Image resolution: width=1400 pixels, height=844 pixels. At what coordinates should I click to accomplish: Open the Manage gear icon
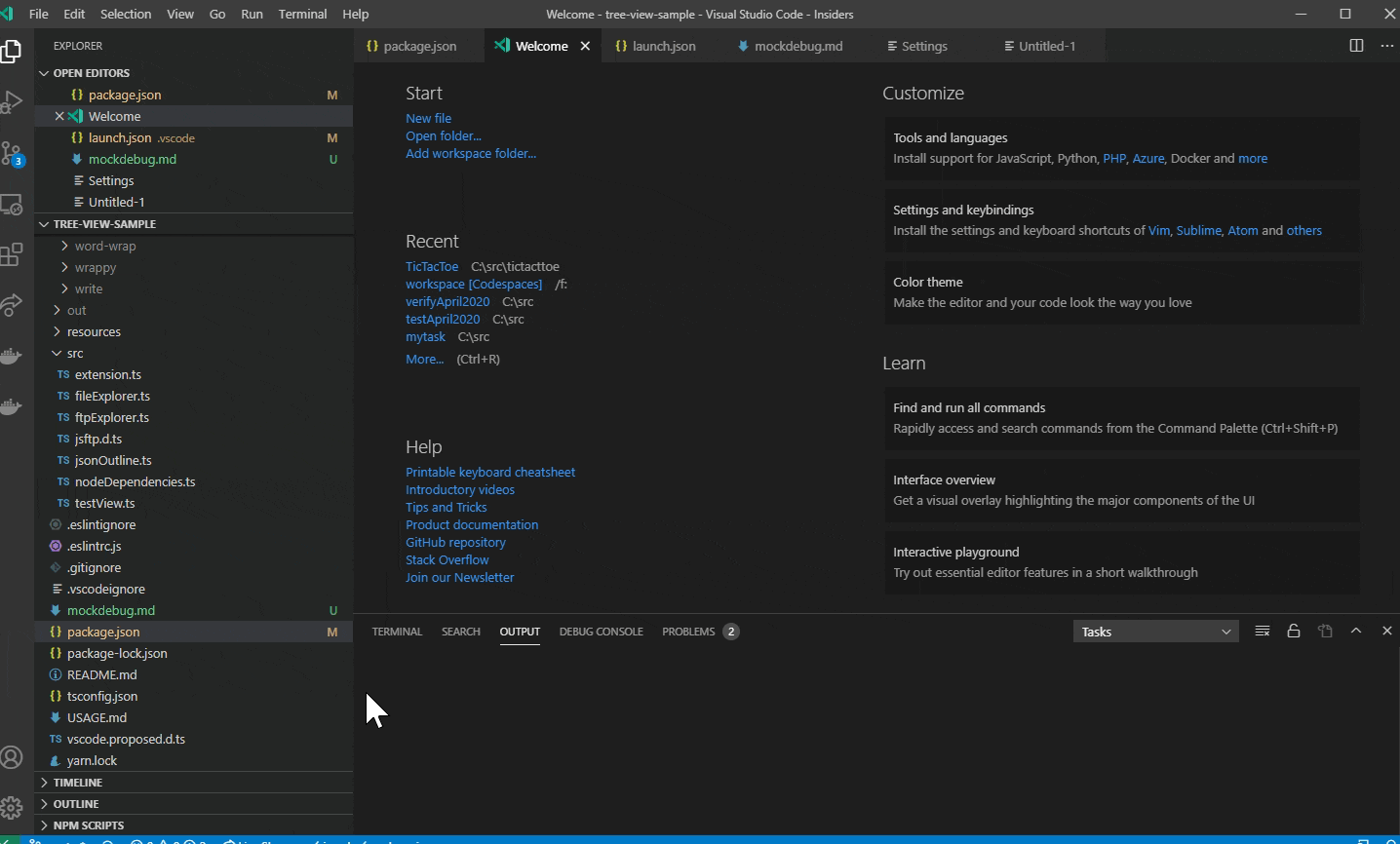point(13,805)
